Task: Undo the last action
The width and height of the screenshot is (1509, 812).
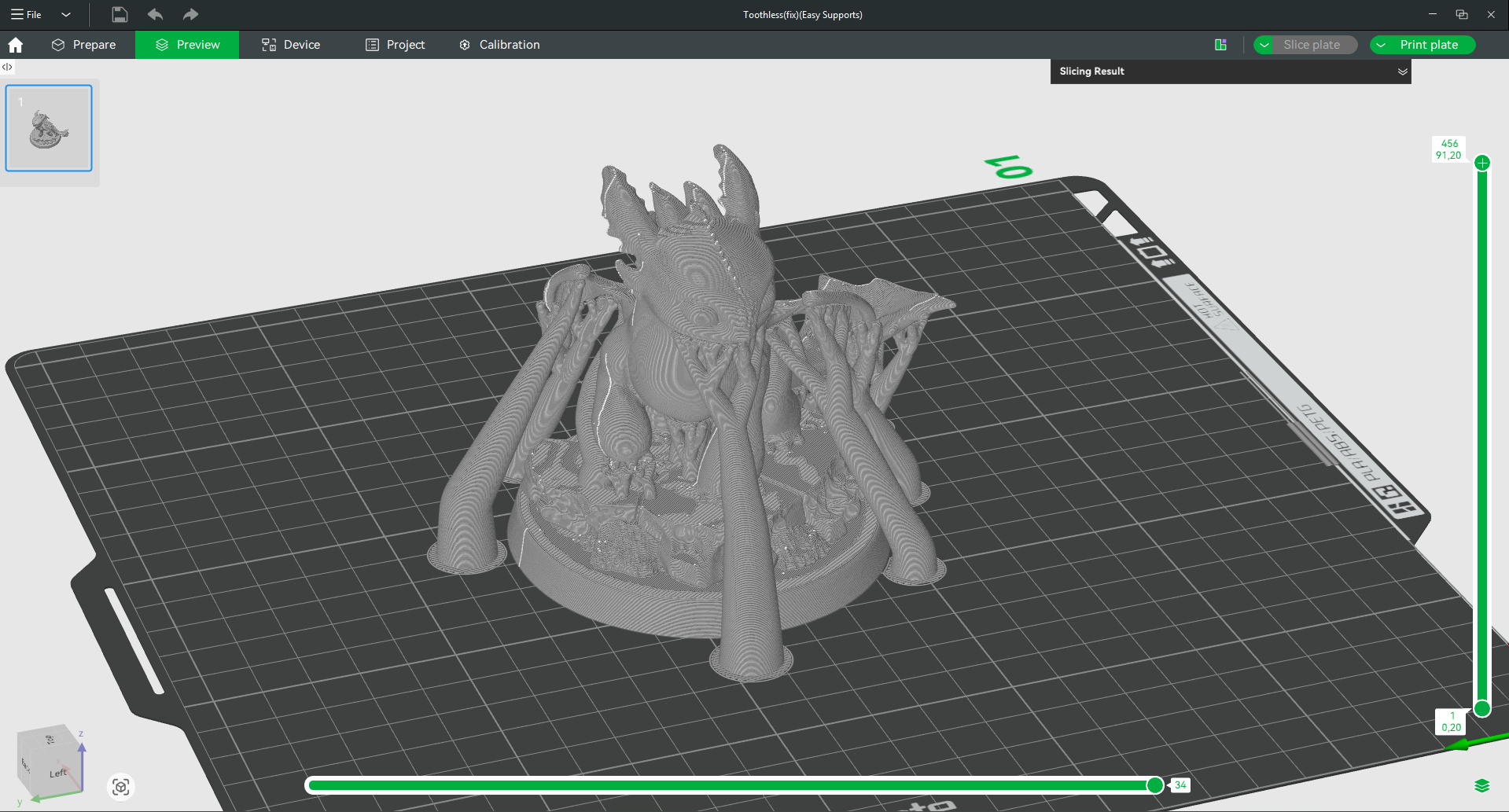Action: 155,14
